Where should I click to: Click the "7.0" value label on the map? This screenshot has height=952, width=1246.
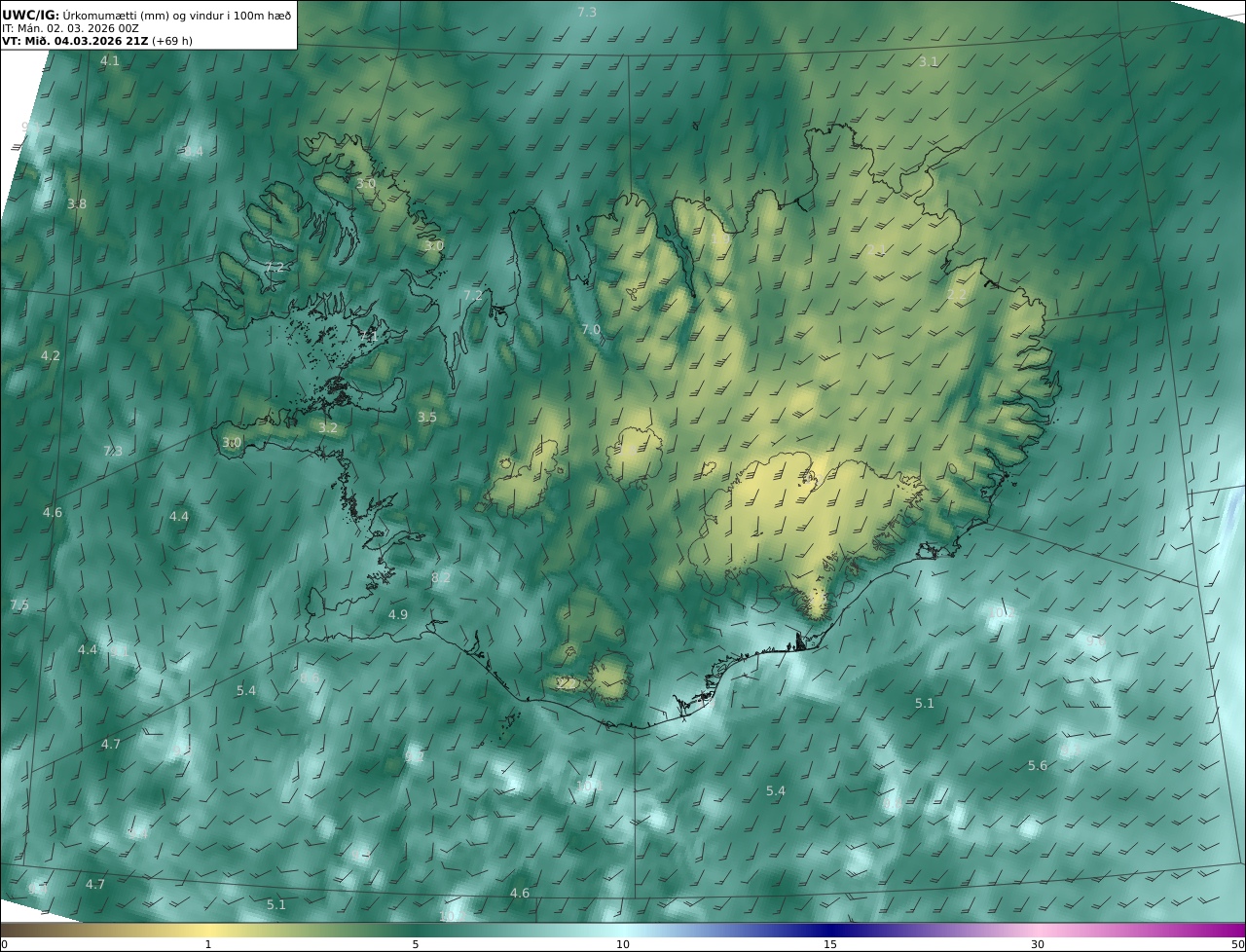pyautogui.click(x=591, y=330)
